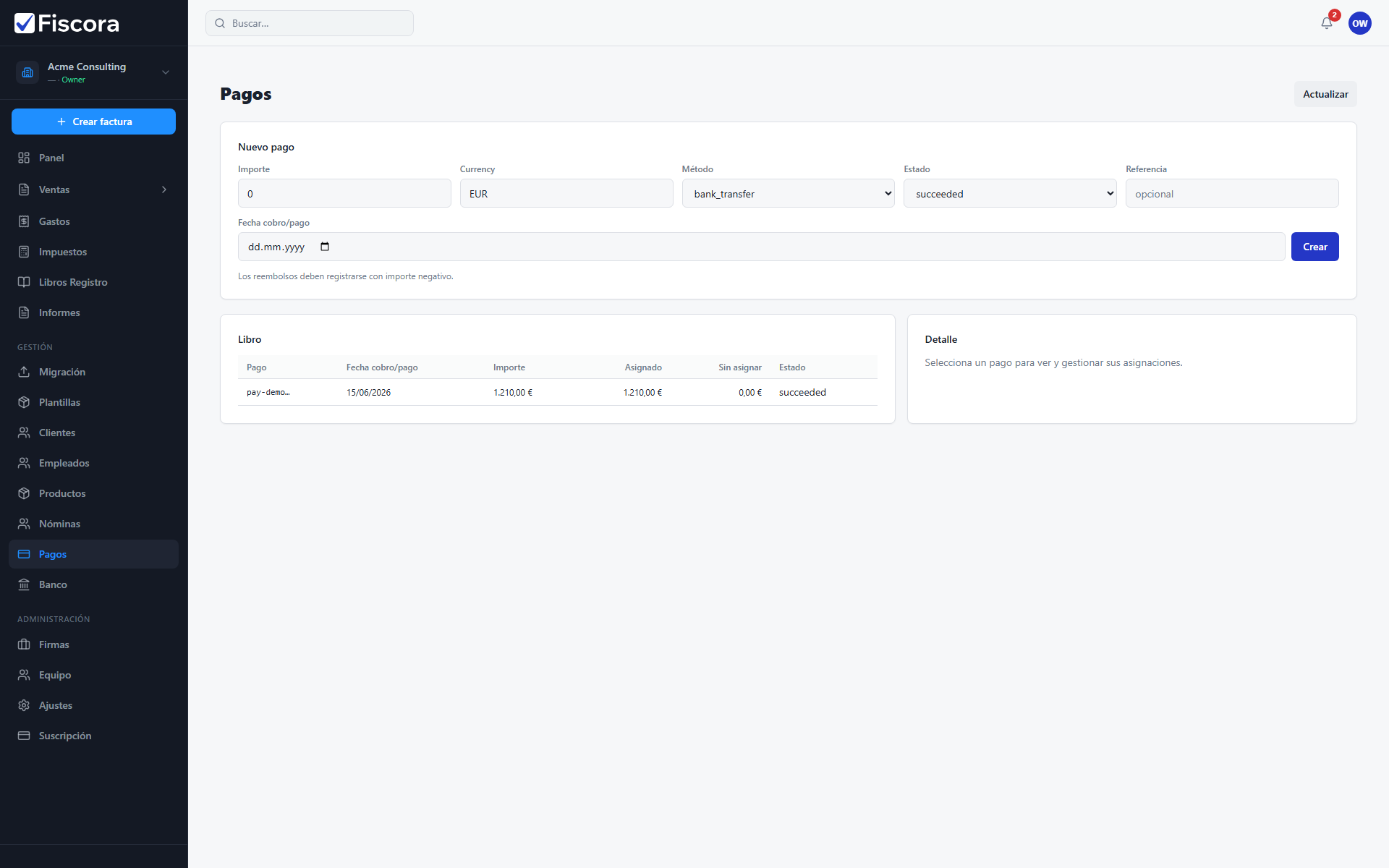Click the Crear payment button
This screenshot has width=1389, height=868.
click(1314, 247)
